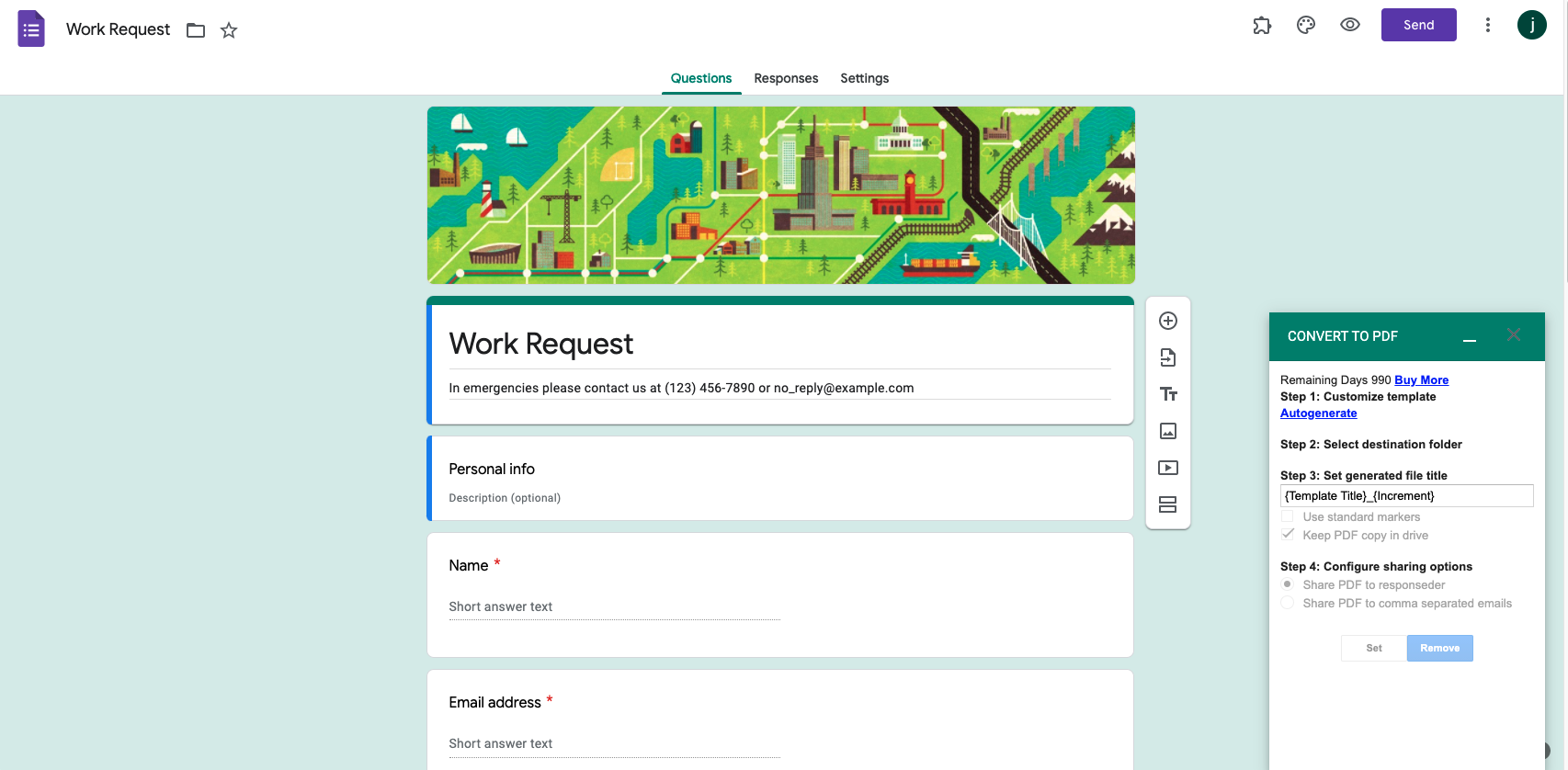The image size is (1568, 770).
Task: Toggle Keep PDF copy in drive checkbox
Action: point(1288,535)
